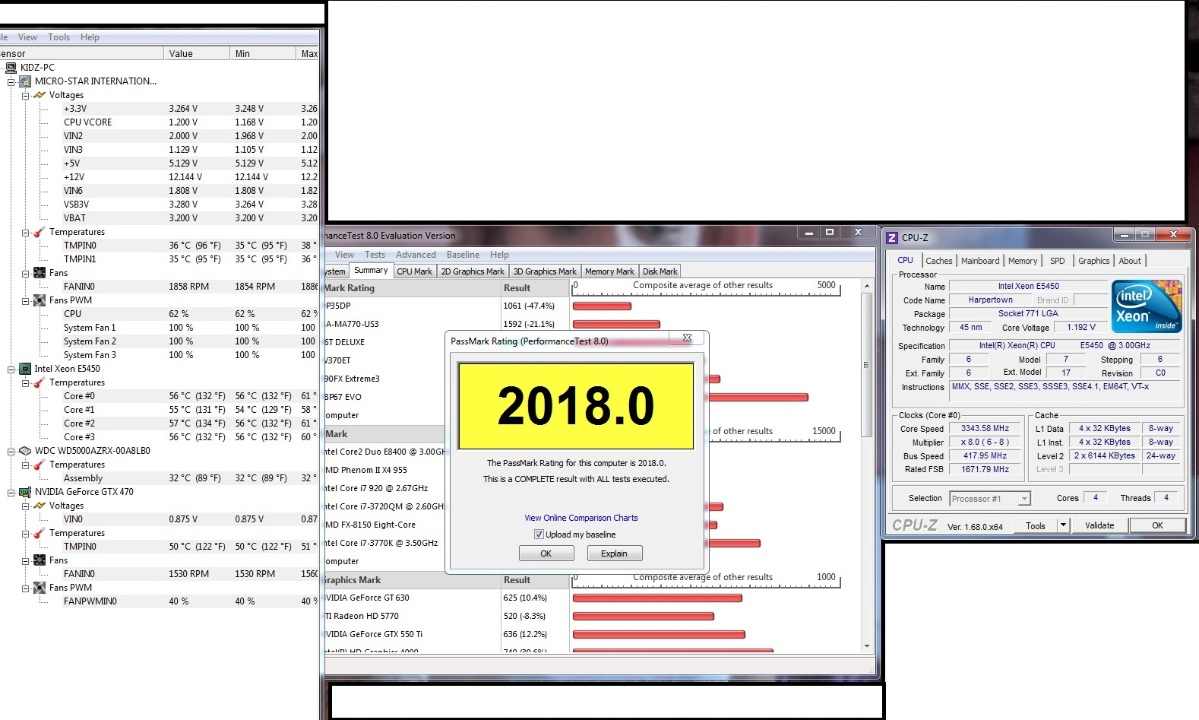Click the scrollbar down arrow in PerformanceTest
1199x720 pixels.
tap(866, 646)
